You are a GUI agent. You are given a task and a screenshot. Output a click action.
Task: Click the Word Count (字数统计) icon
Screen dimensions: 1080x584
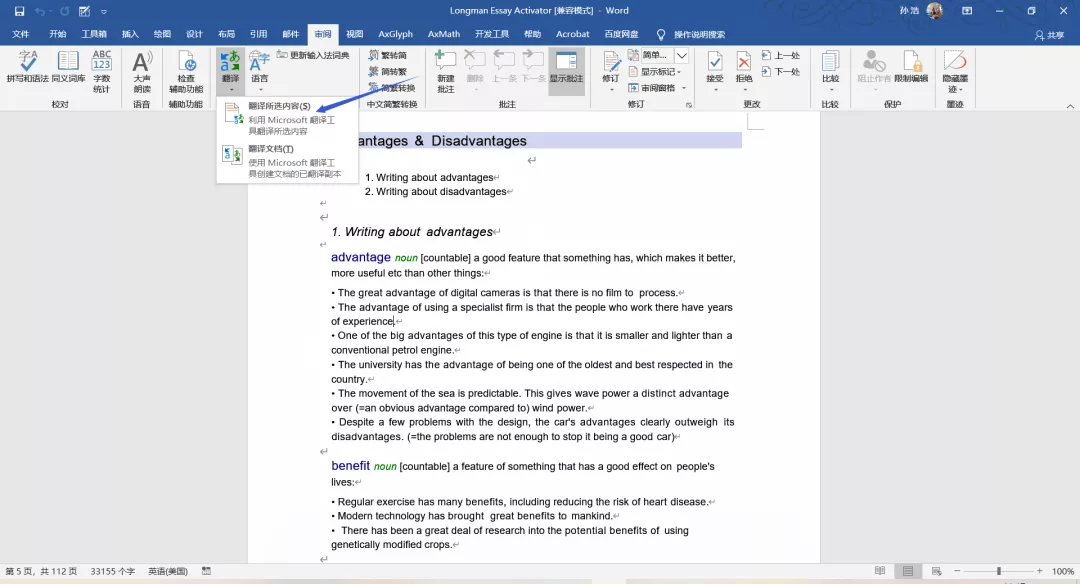click(102, 68)
